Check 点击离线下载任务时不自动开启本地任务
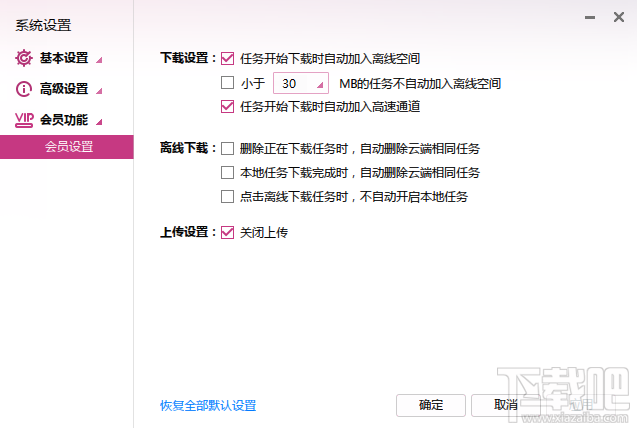 click(x=228, y=197)
